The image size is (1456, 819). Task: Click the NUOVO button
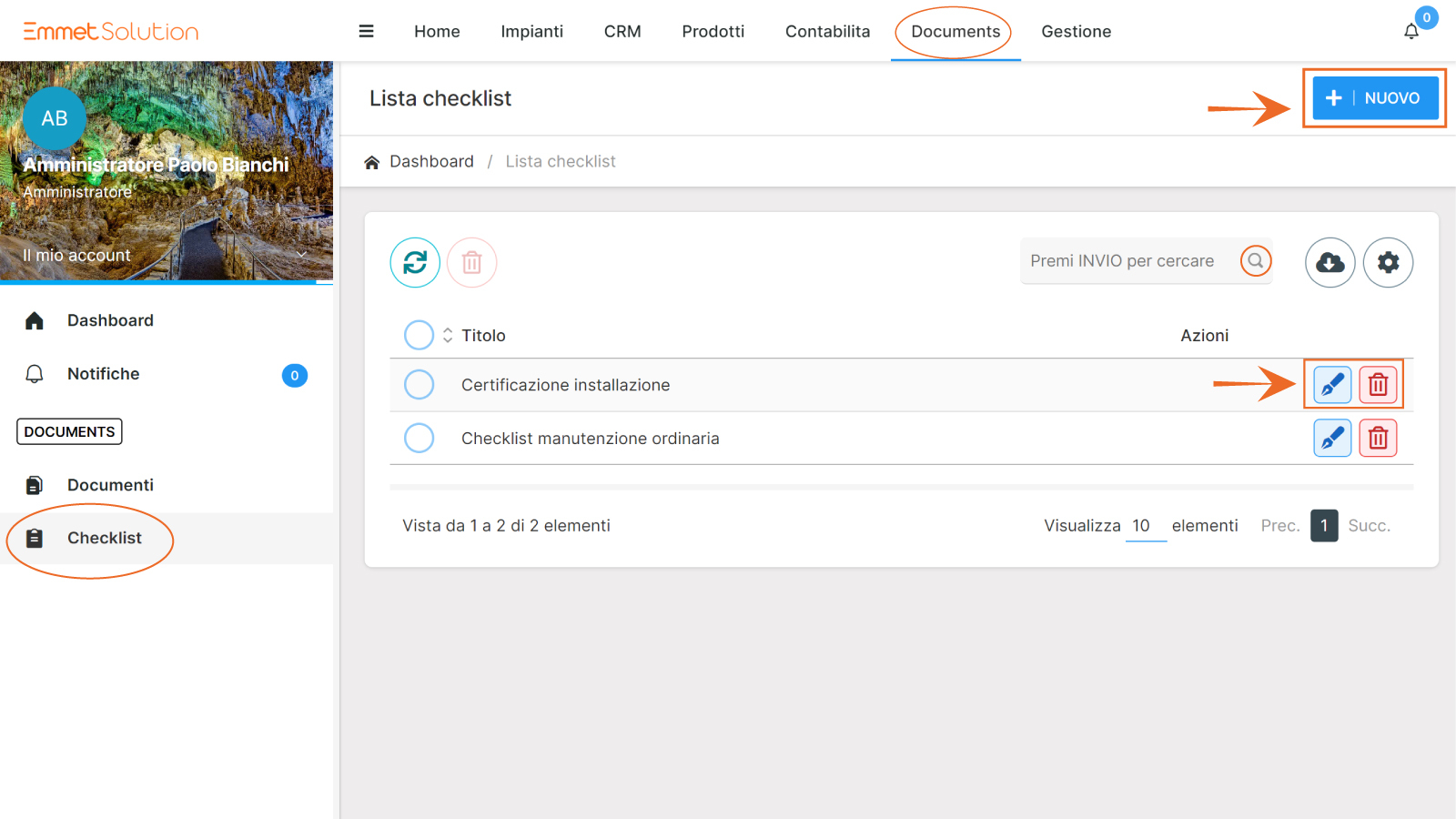click(x=1374, y=98)
